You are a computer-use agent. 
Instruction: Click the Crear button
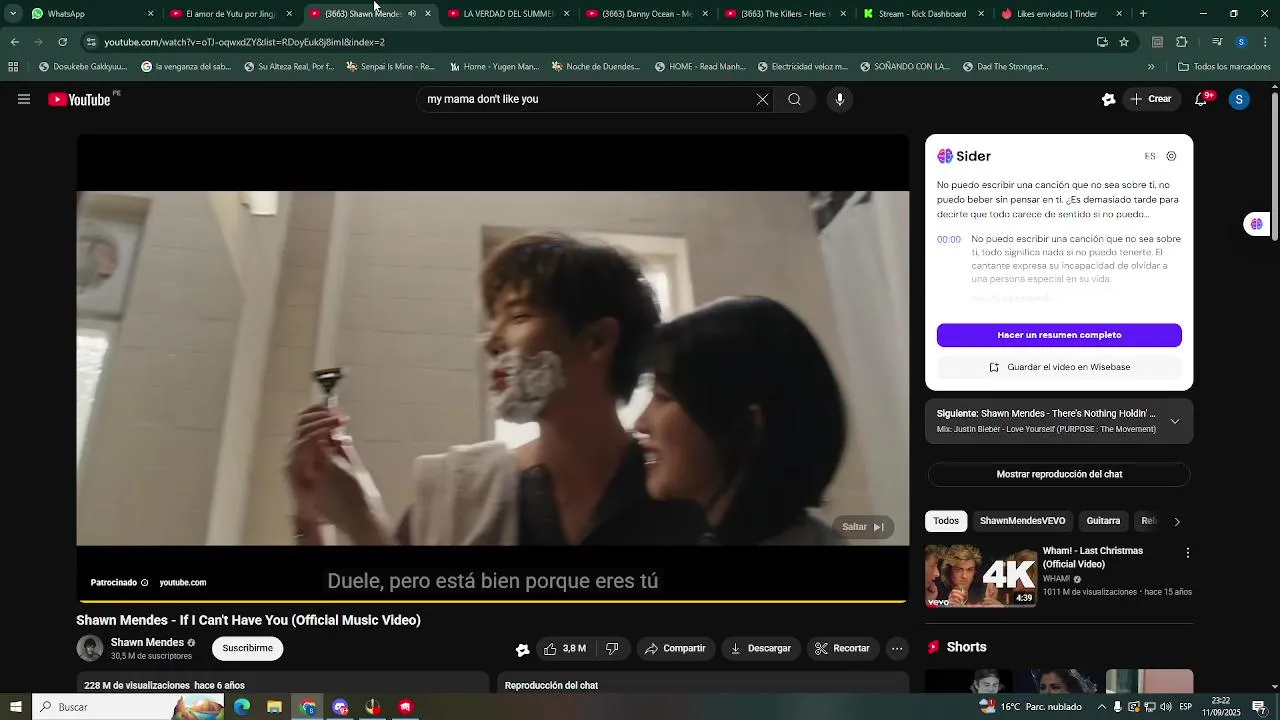click(x=1151, y=99)
